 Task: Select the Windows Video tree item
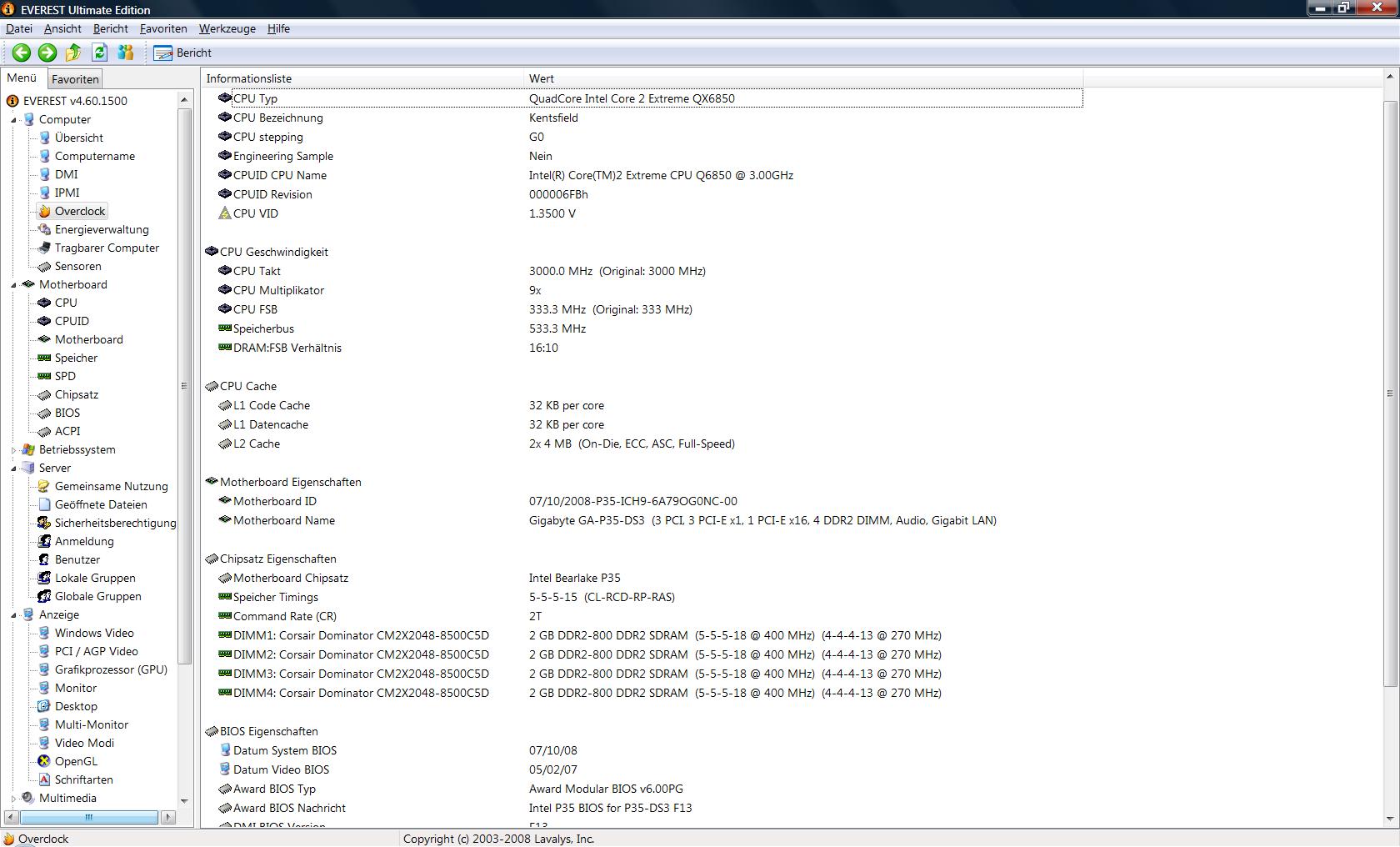pyautogui.click(x=94, y=633)
